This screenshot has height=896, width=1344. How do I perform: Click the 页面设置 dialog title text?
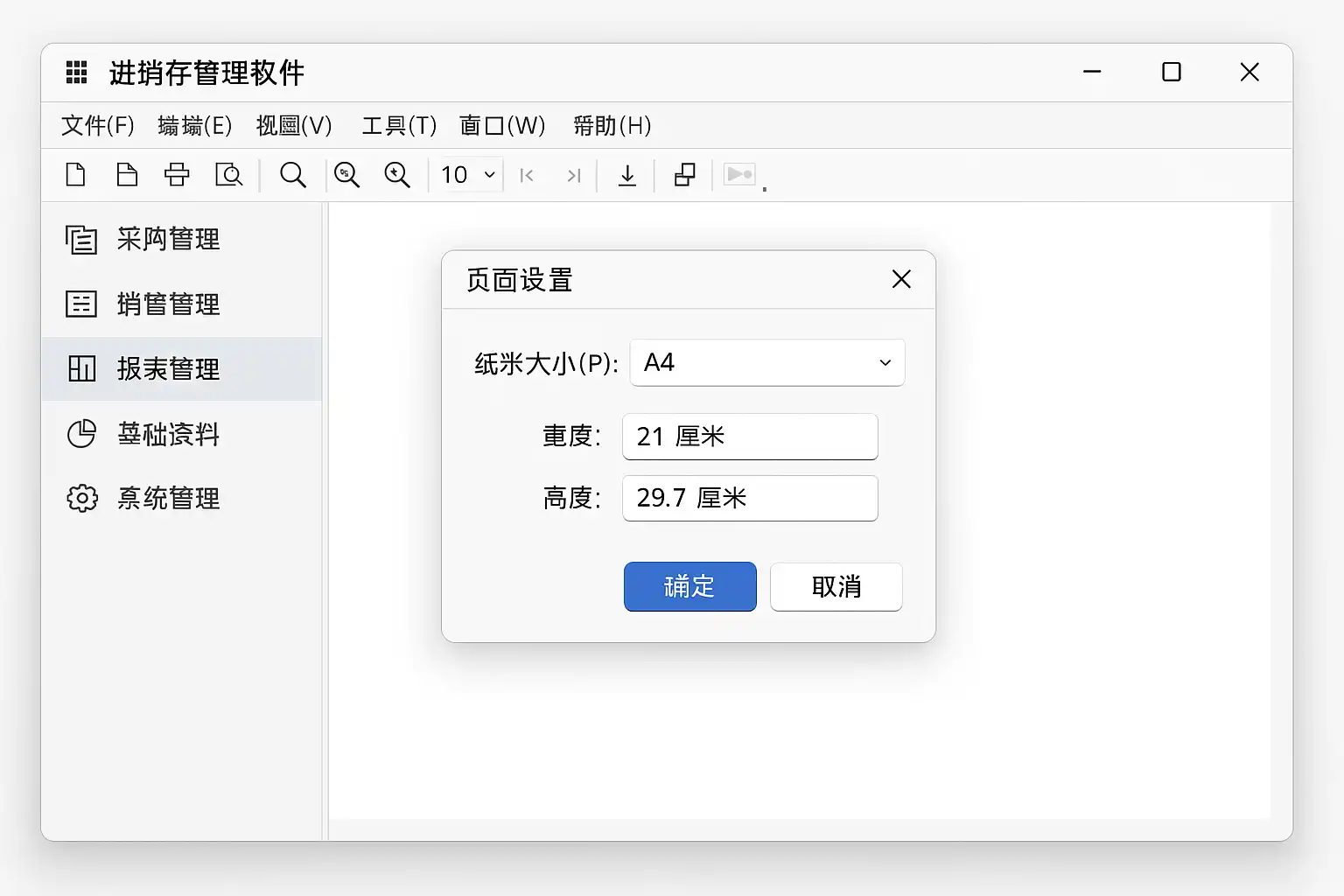pyautogui.click(x=520, y=280)
